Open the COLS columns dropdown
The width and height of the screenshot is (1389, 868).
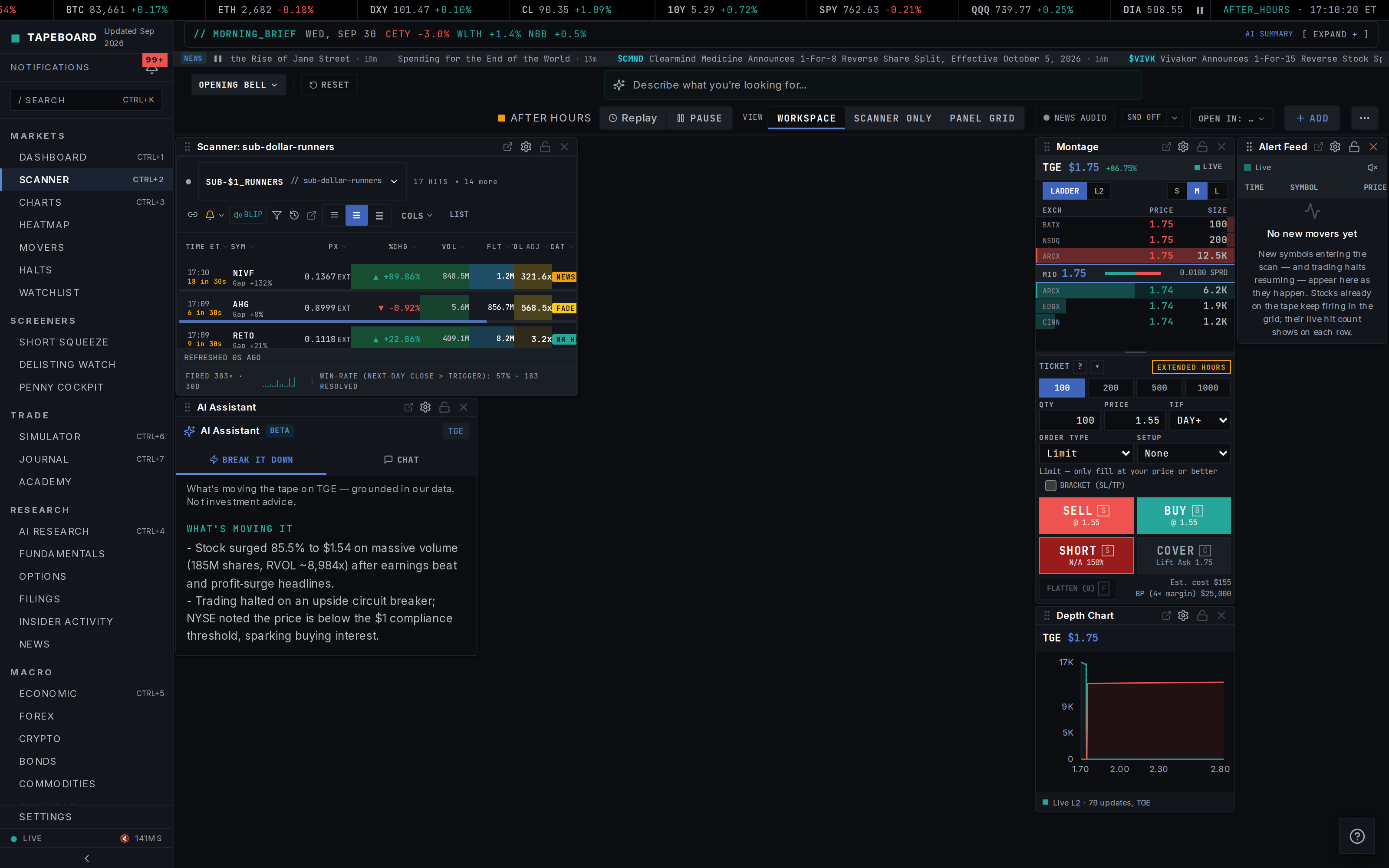(417, 216)
